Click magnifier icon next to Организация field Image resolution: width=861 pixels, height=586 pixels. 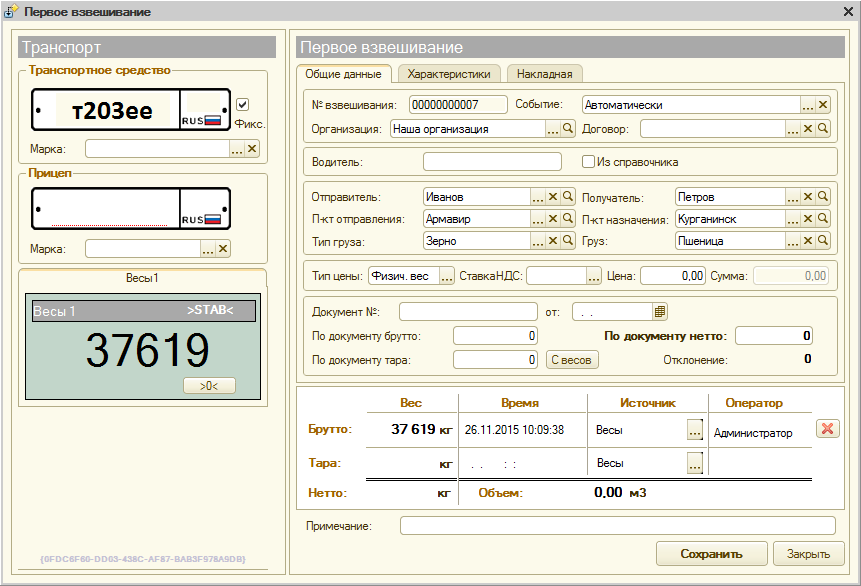568,129
